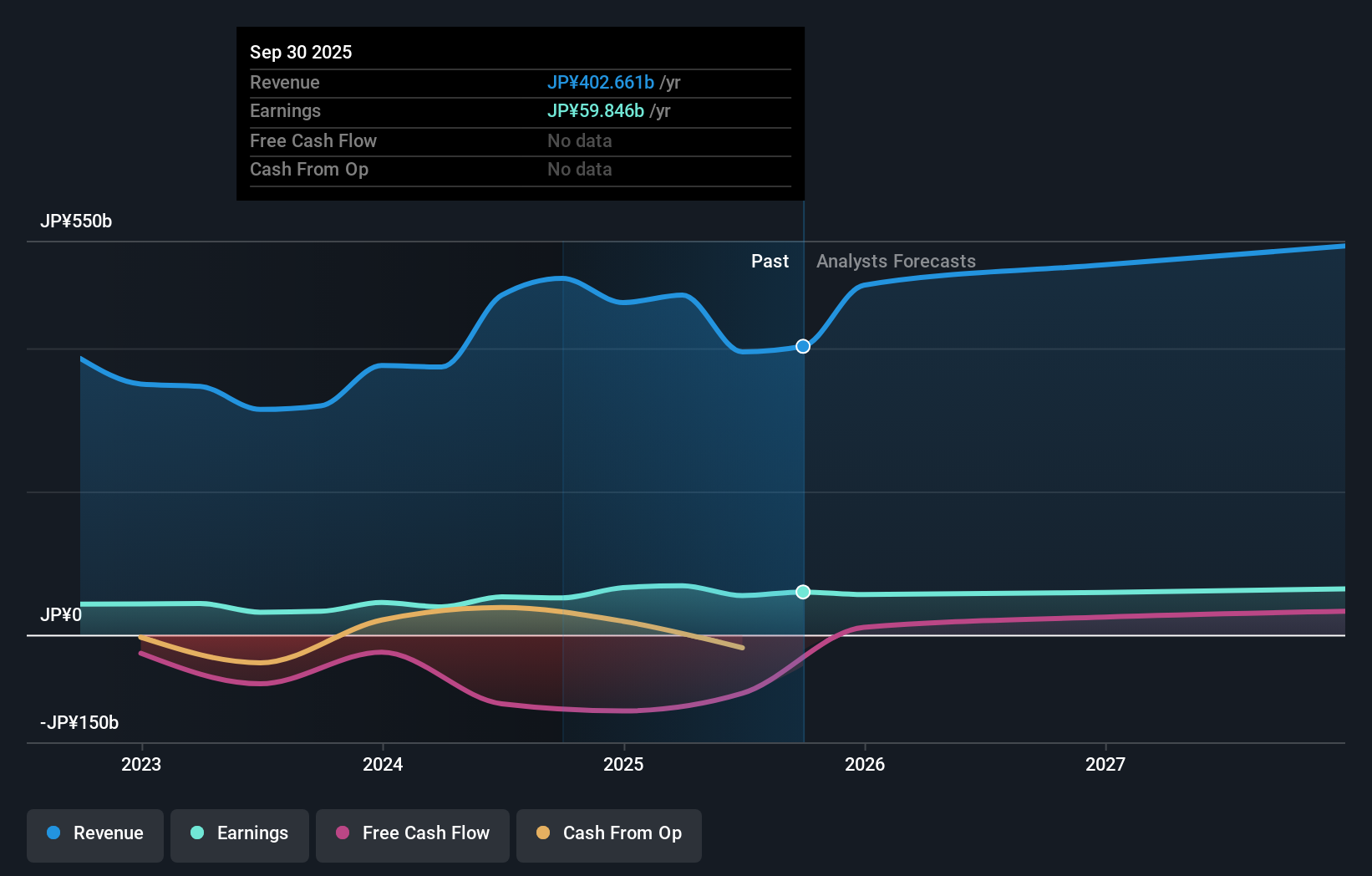The width and height of the screenshot is (1372, 876).
Task: Expand the Cash From Op legend entry
Action: coord(608,833)
